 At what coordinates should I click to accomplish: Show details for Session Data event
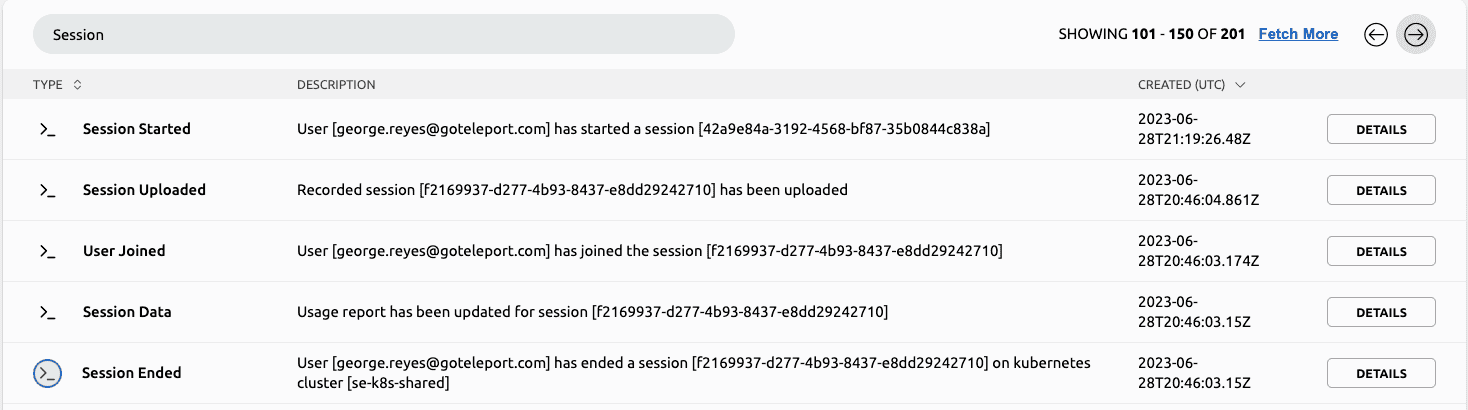1380,312
